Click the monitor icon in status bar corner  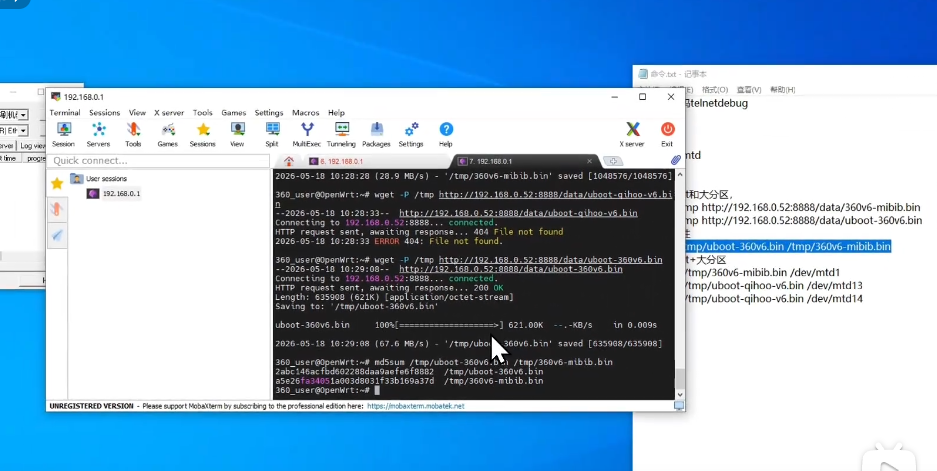click(x=679, y=405)
